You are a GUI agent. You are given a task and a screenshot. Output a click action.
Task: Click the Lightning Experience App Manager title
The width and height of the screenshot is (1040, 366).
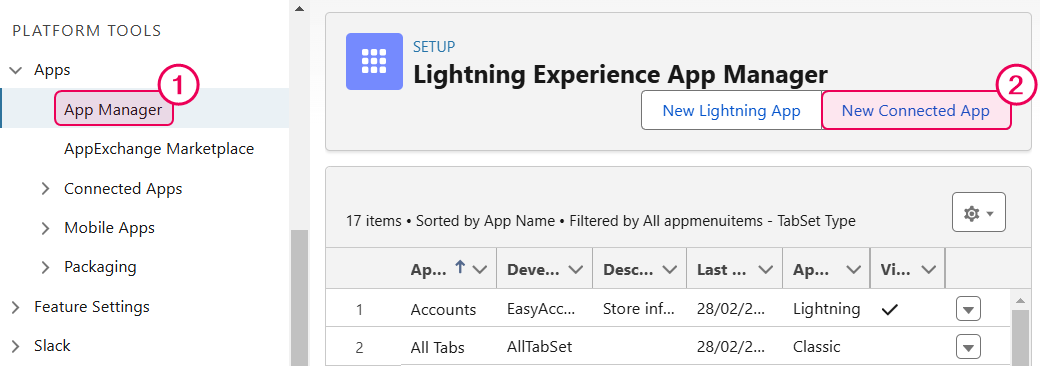620,74
